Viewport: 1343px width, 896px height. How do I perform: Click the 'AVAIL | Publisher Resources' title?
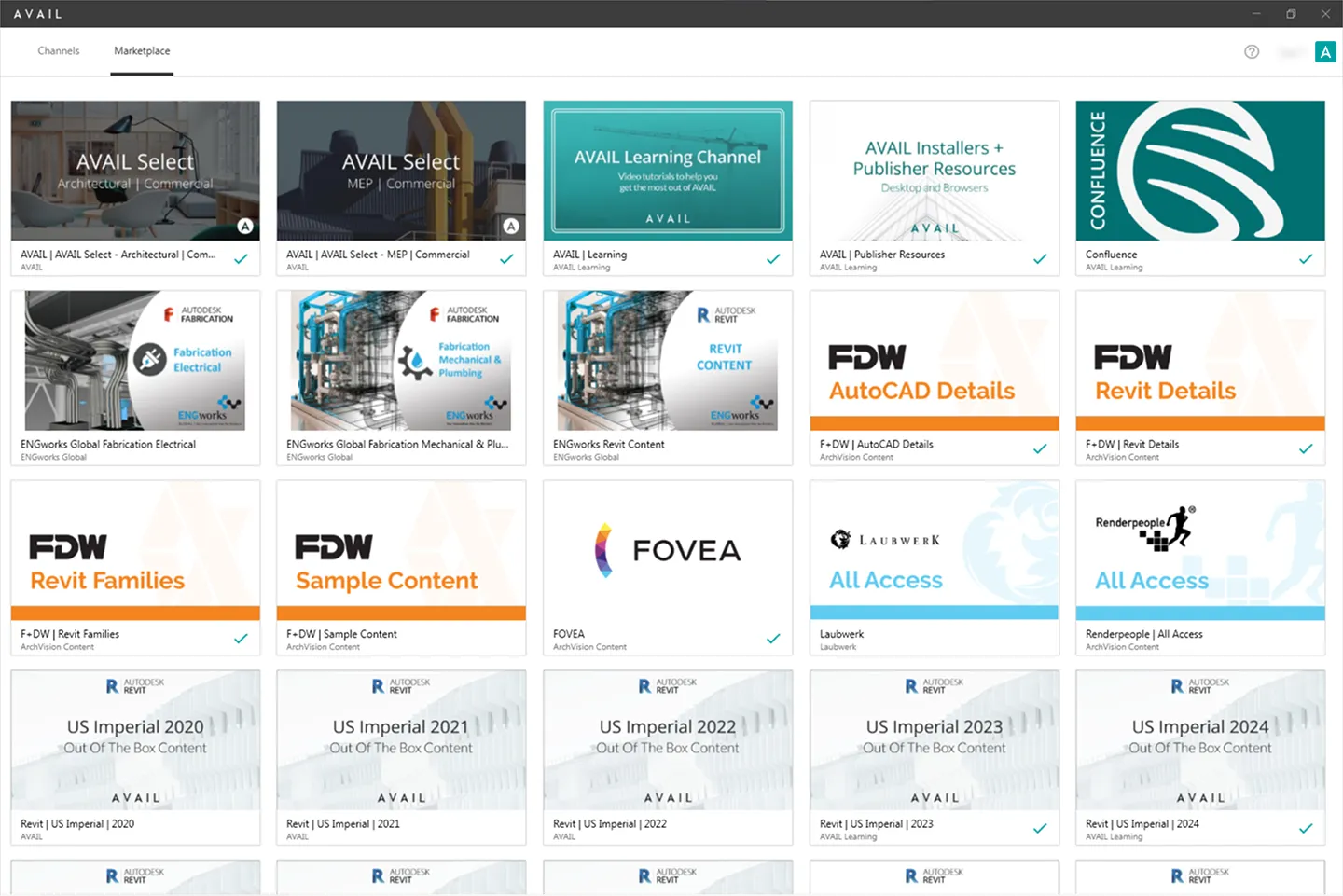click(882, 255)
